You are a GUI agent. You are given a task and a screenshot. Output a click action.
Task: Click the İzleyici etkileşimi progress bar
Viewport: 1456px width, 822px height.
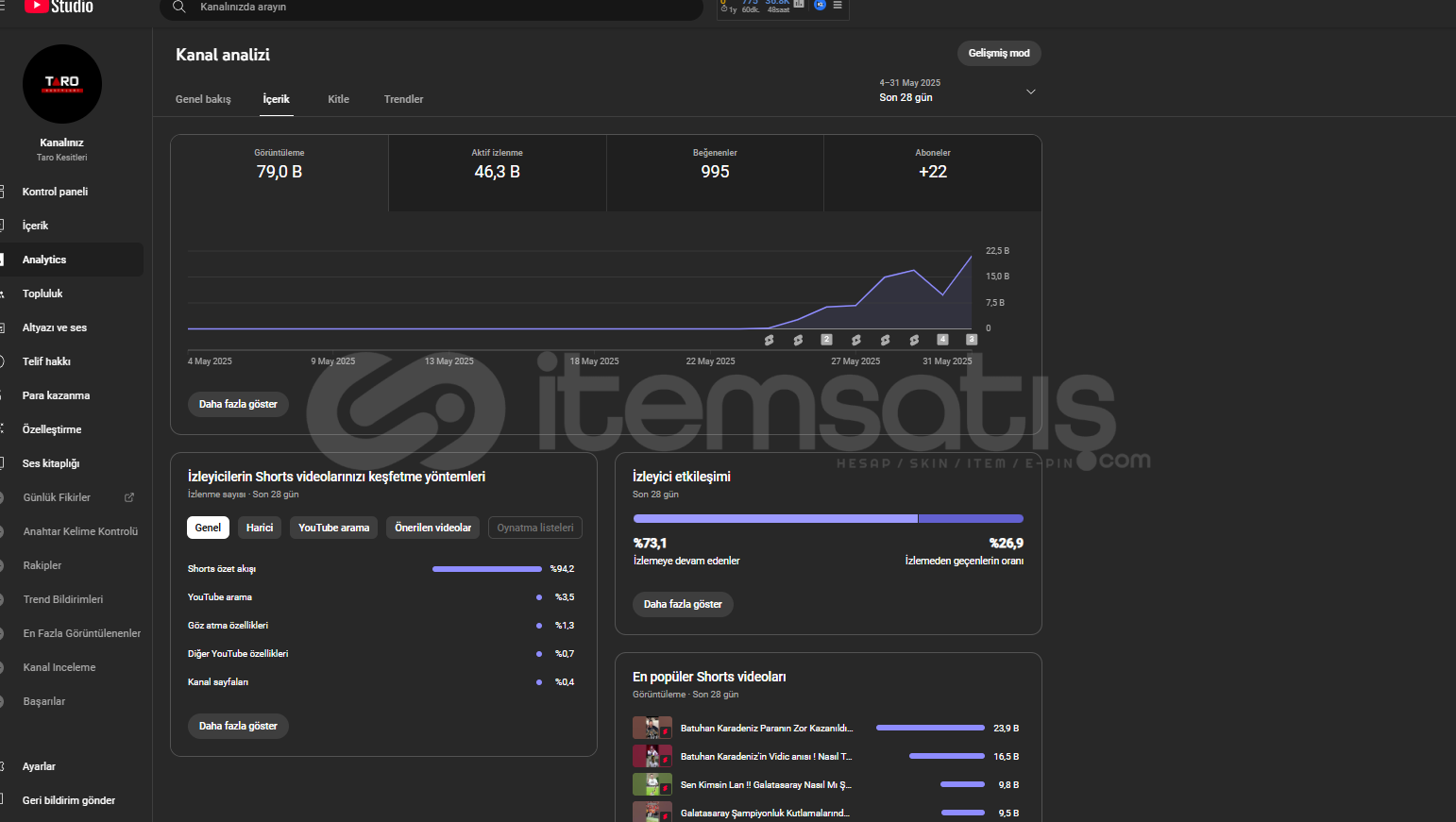[x=828, y=519]
